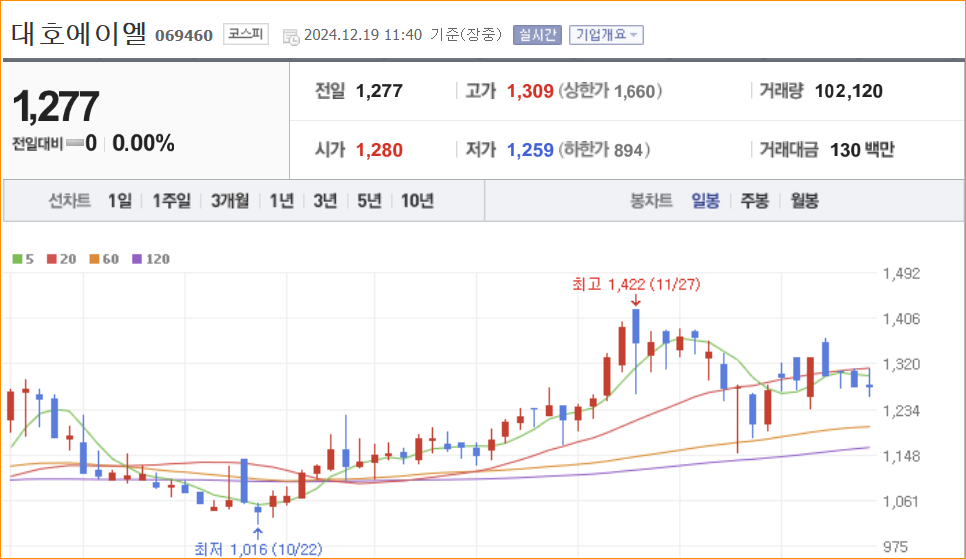Select the 1일 line chart tab
966x559 pixels.
120,201
